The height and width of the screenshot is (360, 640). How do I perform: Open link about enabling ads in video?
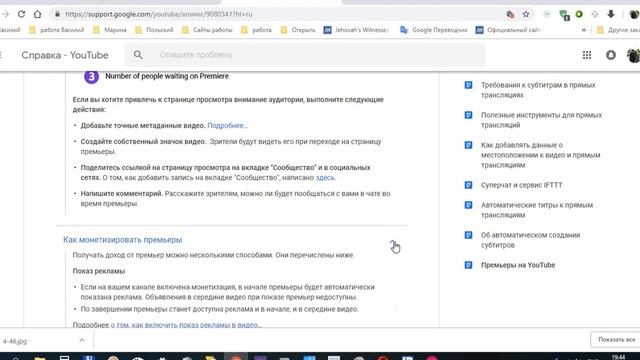(186, 325)
